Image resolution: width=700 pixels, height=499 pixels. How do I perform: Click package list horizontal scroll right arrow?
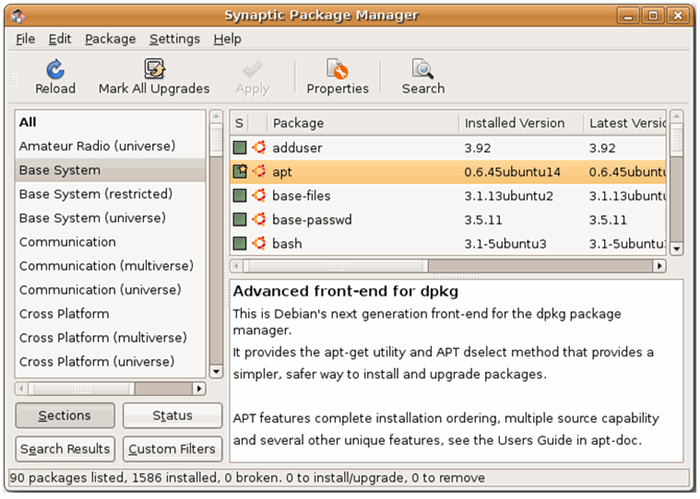(659, 266)
